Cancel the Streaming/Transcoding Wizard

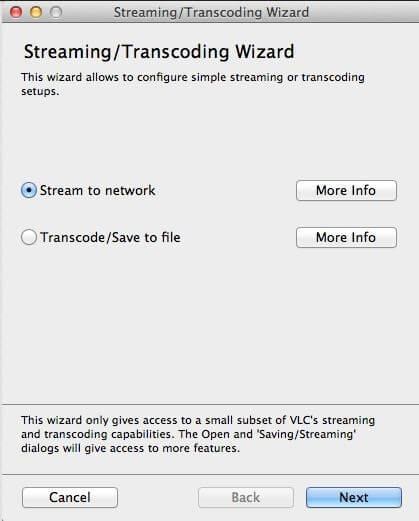click(x=70, y=497)
